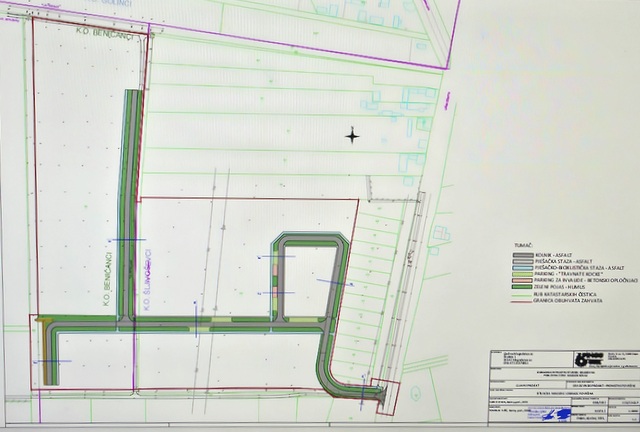Click the black crosshair cursor marker

click(352, 135)
